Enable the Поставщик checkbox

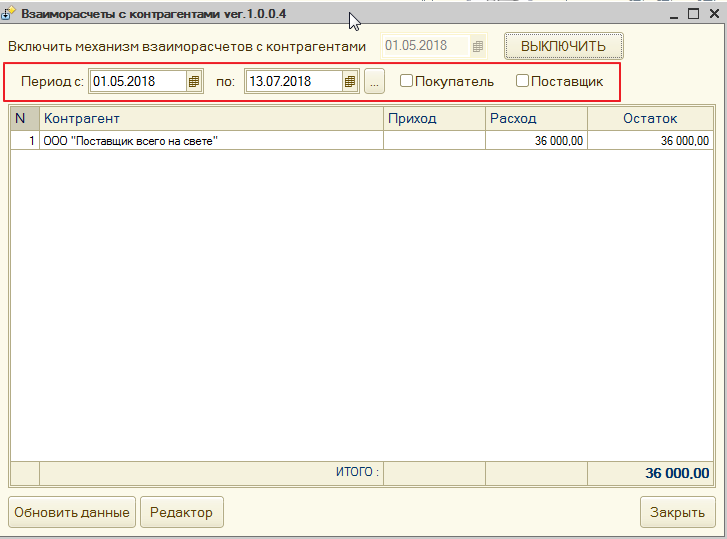pos(522,81)
